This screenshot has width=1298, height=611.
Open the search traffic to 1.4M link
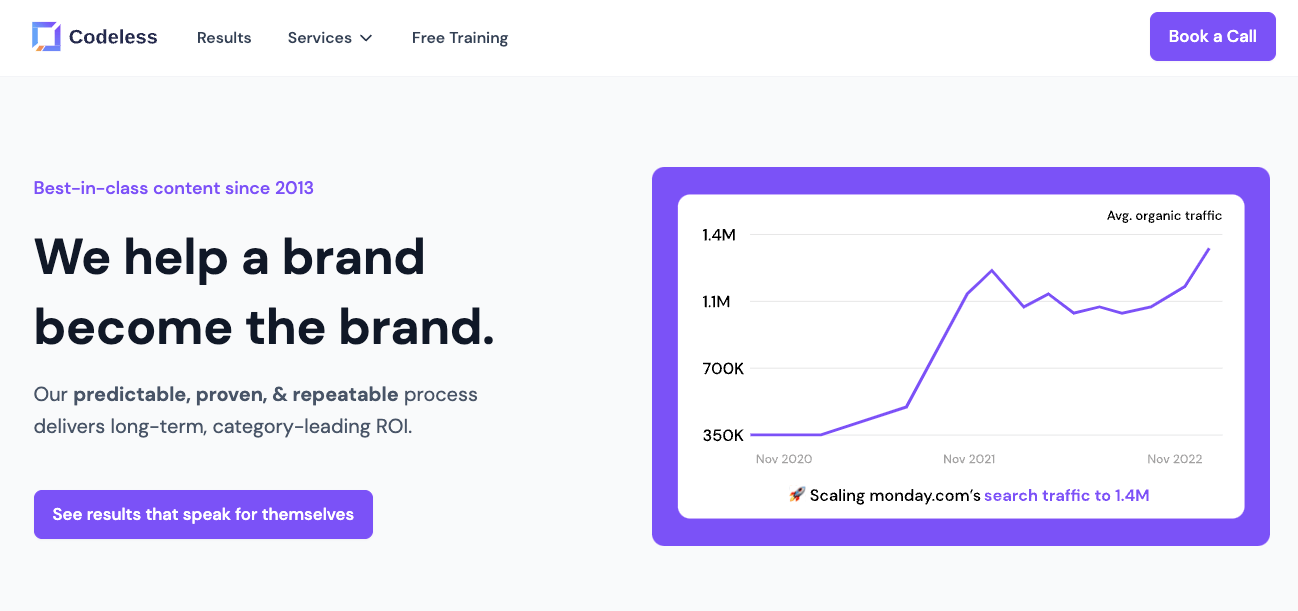tap(1067, 495)
